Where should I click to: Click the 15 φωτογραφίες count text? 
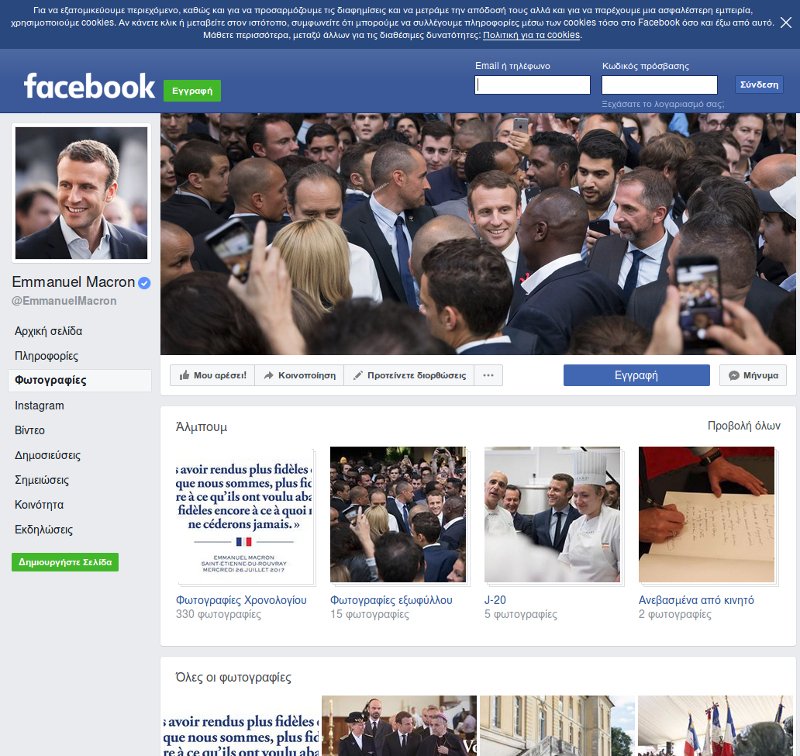(x=370, y=614)
